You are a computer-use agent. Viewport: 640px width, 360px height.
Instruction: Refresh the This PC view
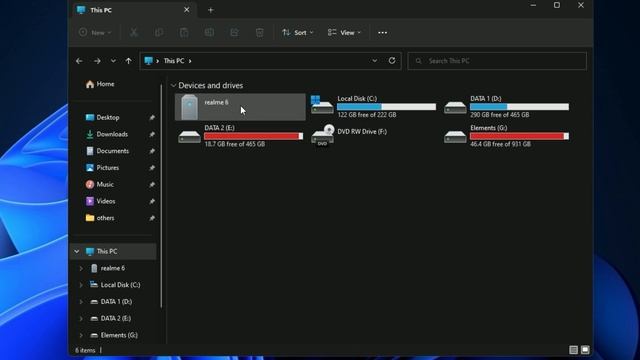coord(392,60)
